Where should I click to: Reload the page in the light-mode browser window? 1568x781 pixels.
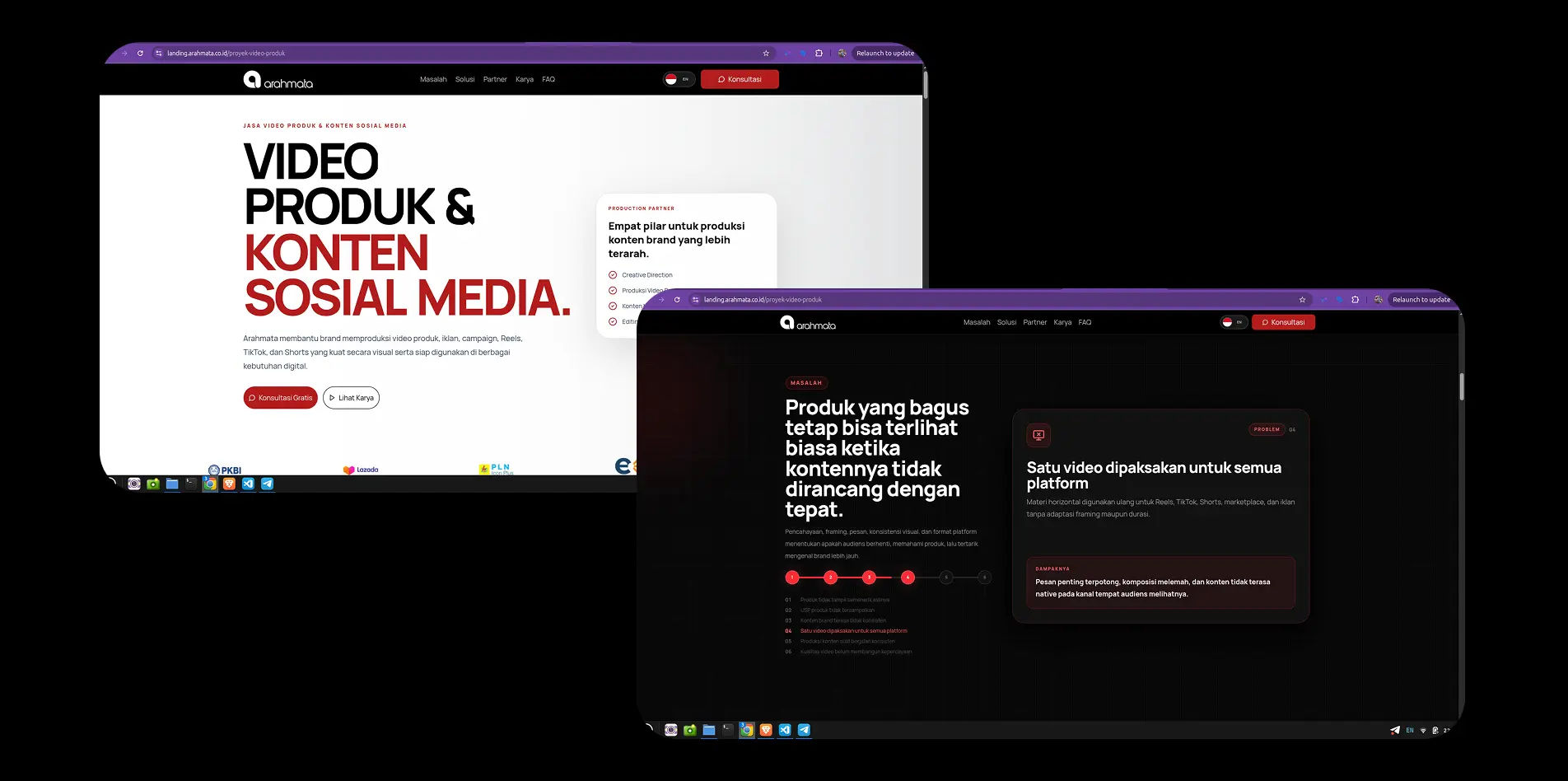pyautogui.click(x=140, y=54)
